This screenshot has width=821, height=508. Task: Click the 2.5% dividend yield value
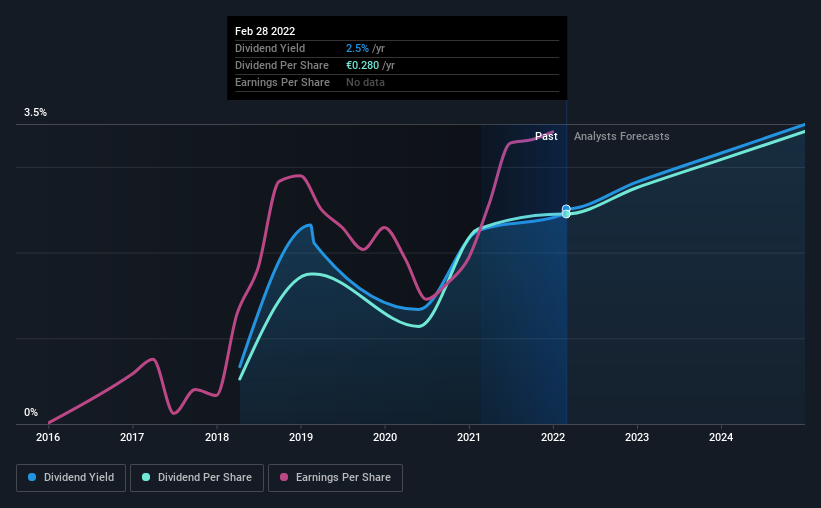(x=357, y=48)
